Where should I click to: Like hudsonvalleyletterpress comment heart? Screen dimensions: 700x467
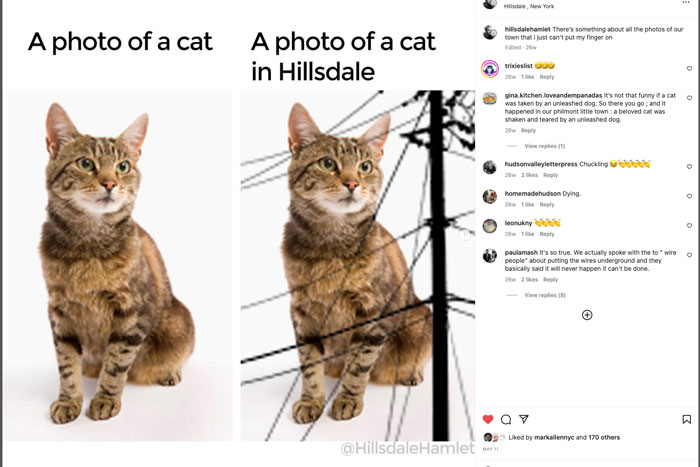689,167
